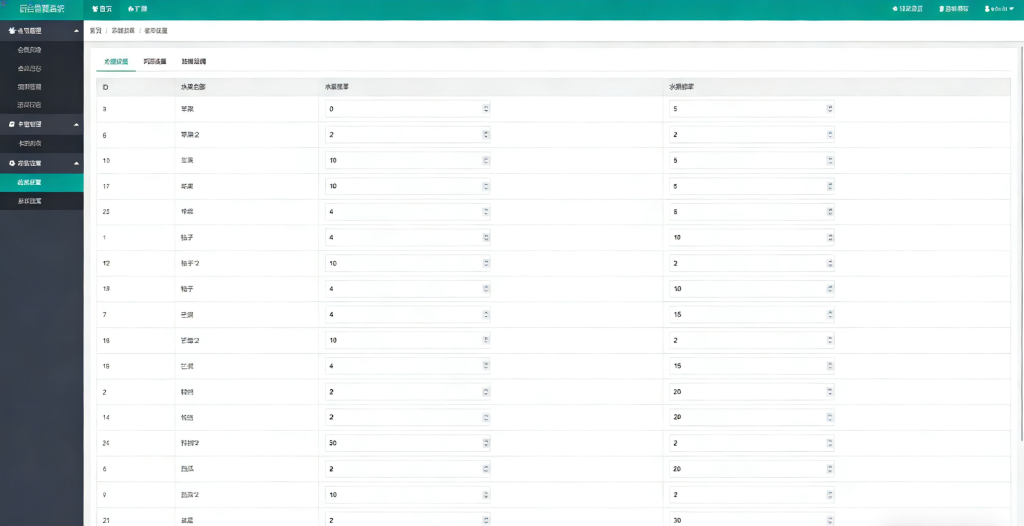Click the middle breadcrumb link
Viewport: 1024px width, 526px height.
(123, 31)
